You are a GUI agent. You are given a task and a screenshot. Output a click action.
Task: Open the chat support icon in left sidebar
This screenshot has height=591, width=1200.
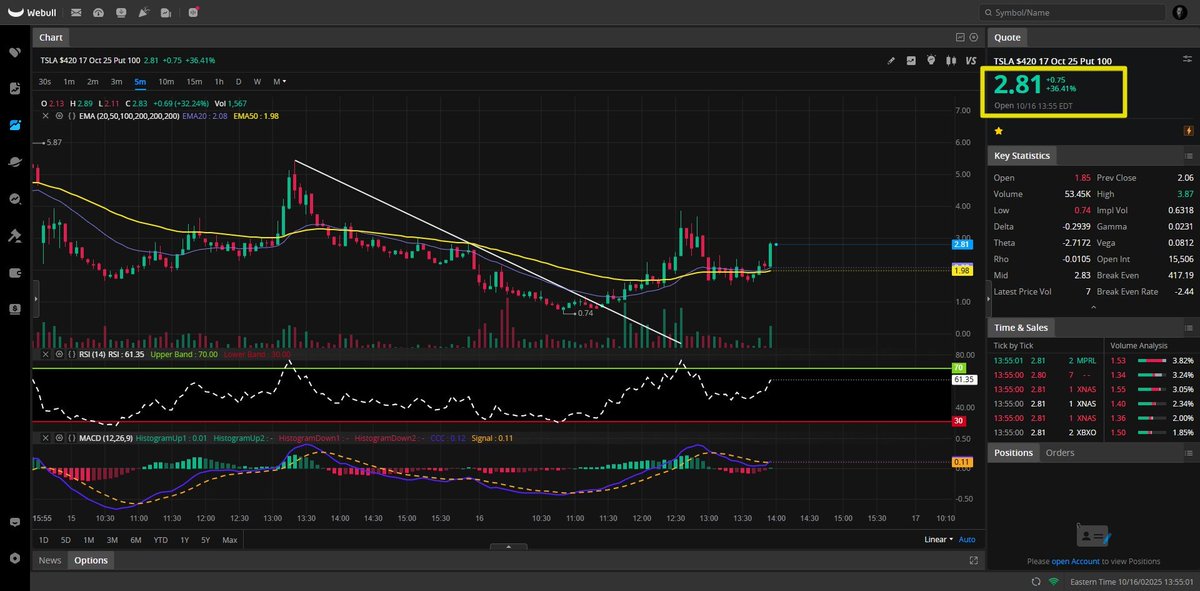(15, 522)
